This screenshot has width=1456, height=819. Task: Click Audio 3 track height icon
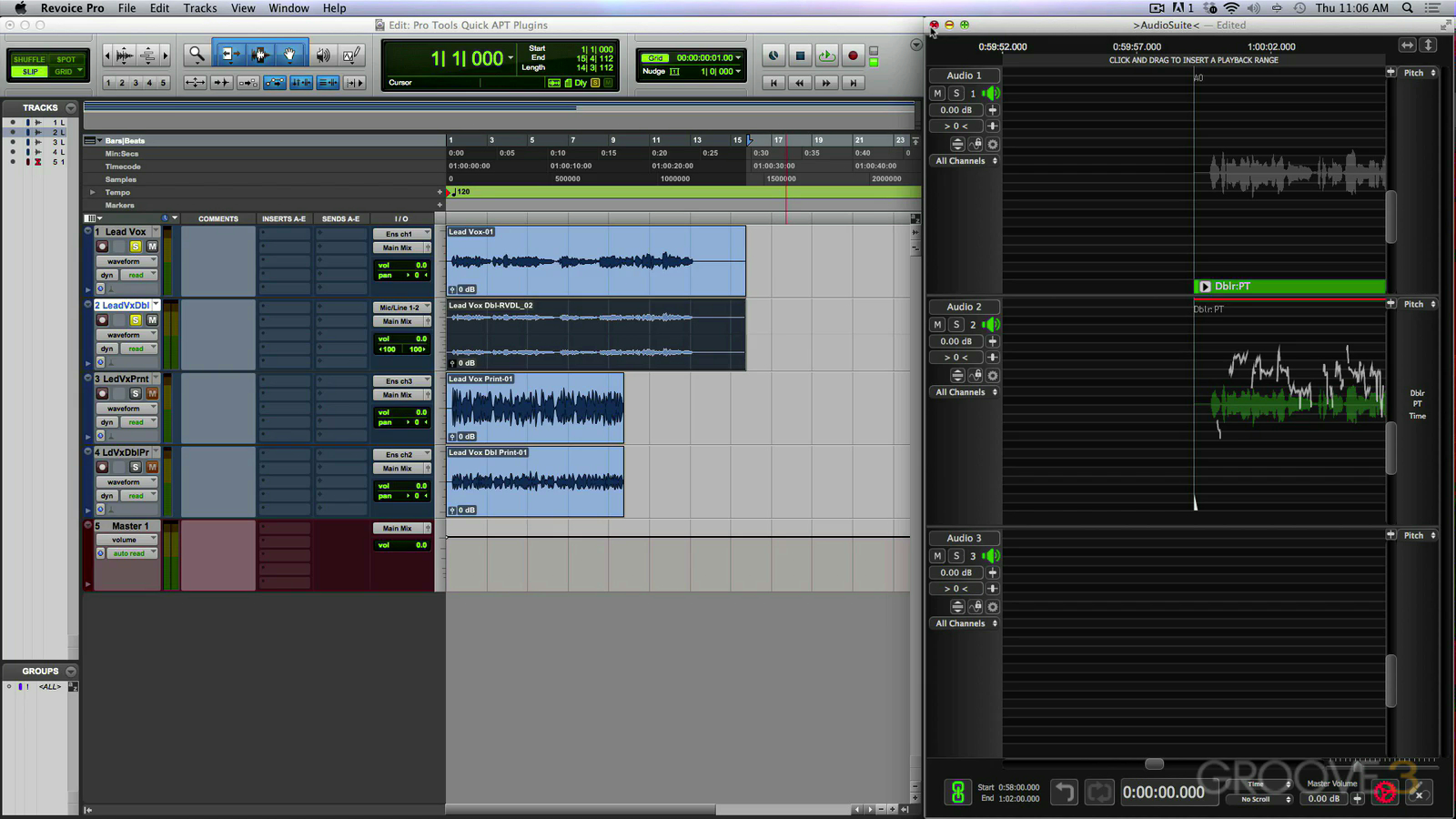957,607
